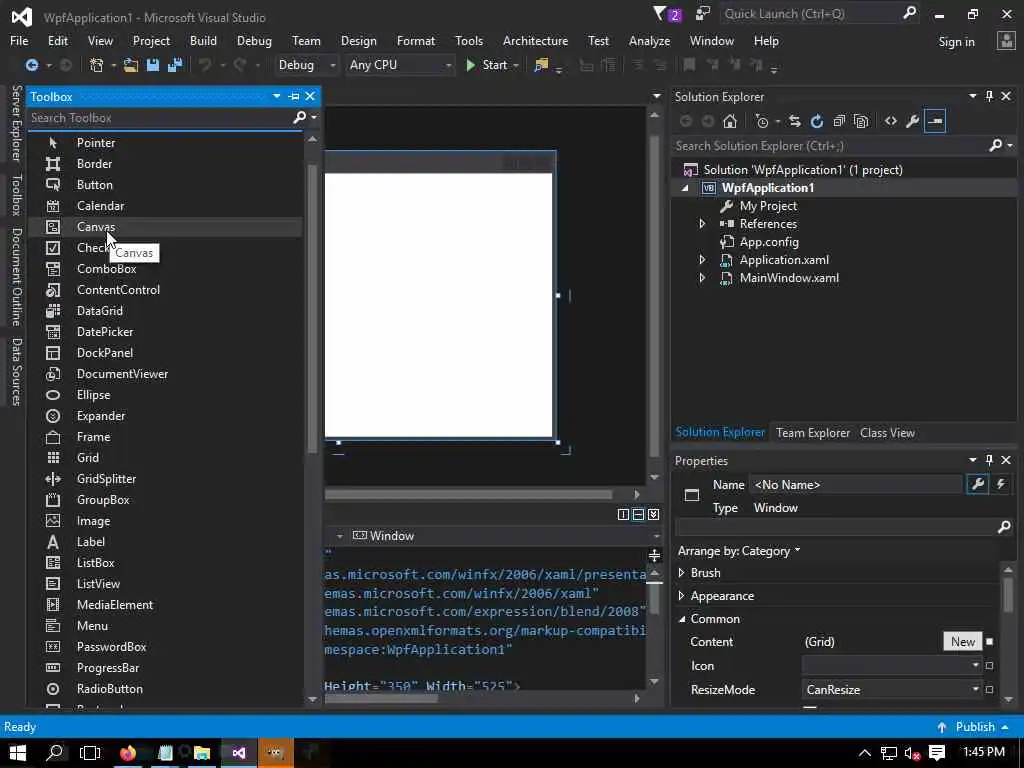
Task: Collapse the Common property category
Action: tap(681, 619)
